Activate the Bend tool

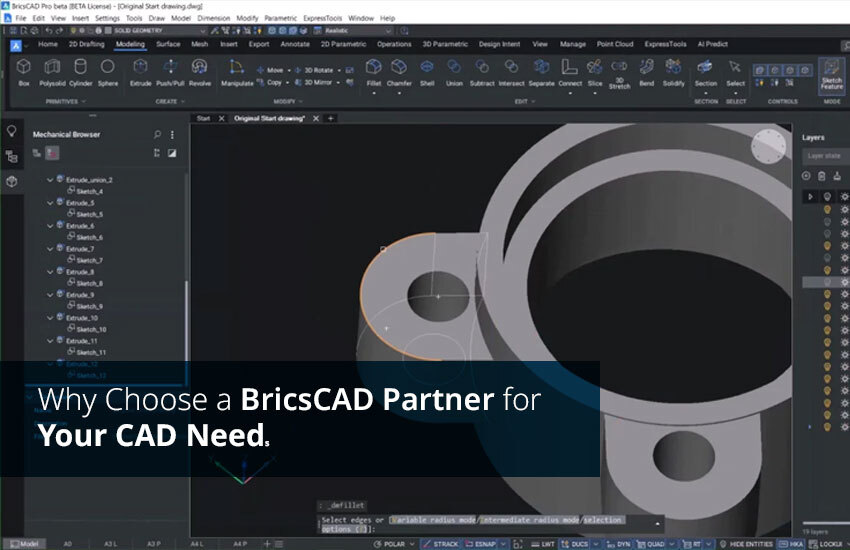646,72
